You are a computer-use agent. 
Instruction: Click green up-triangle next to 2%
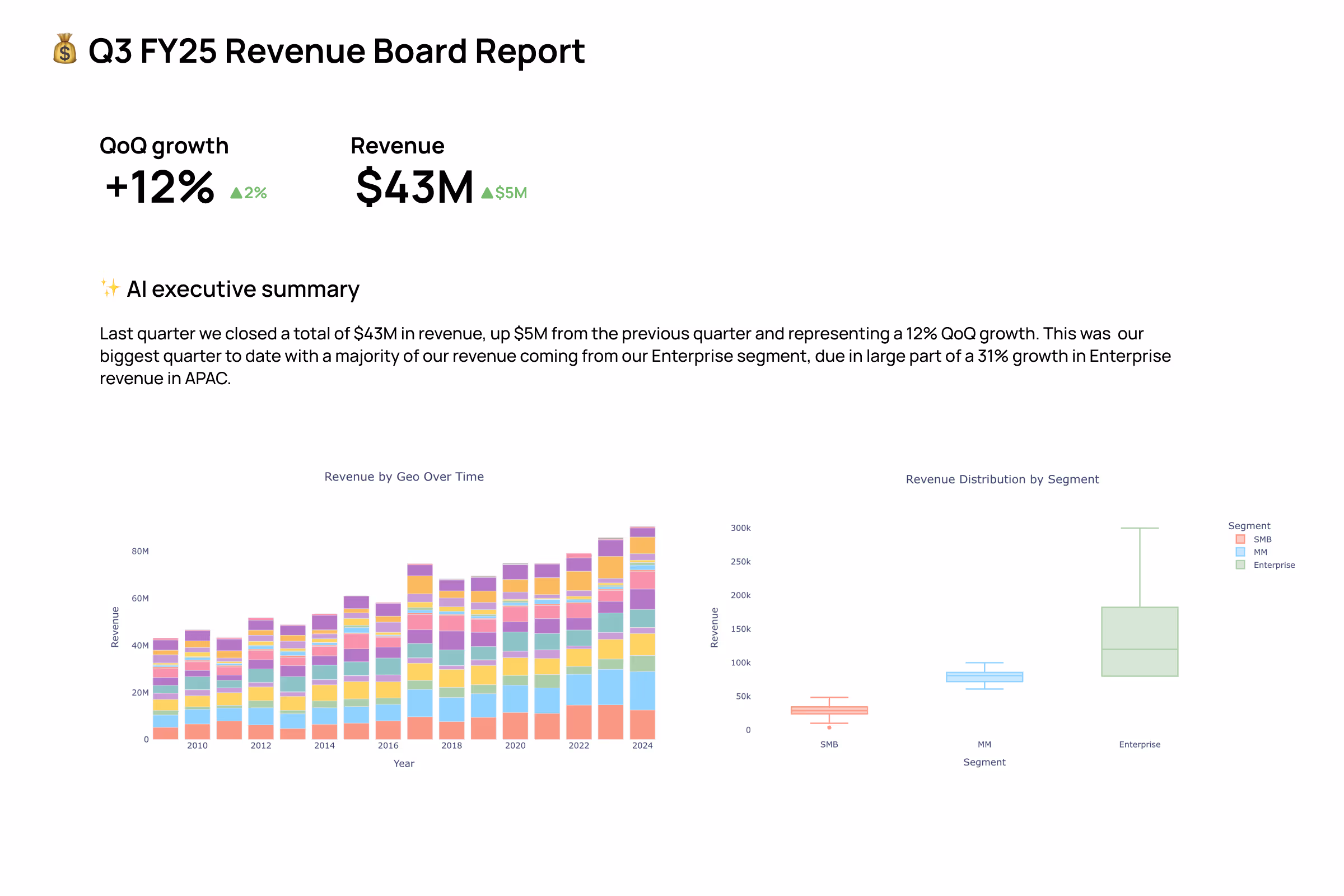click(x=236, y=193)
